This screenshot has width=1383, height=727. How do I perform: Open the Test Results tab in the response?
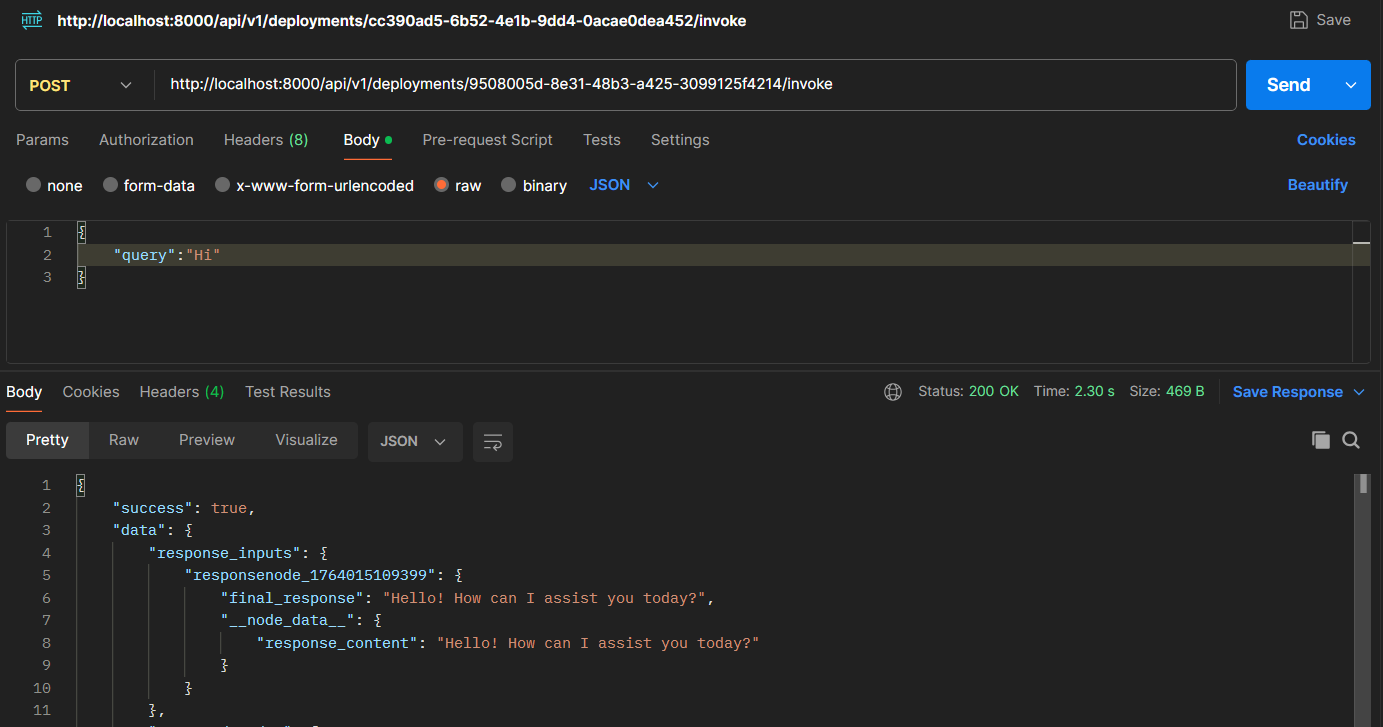288,391
